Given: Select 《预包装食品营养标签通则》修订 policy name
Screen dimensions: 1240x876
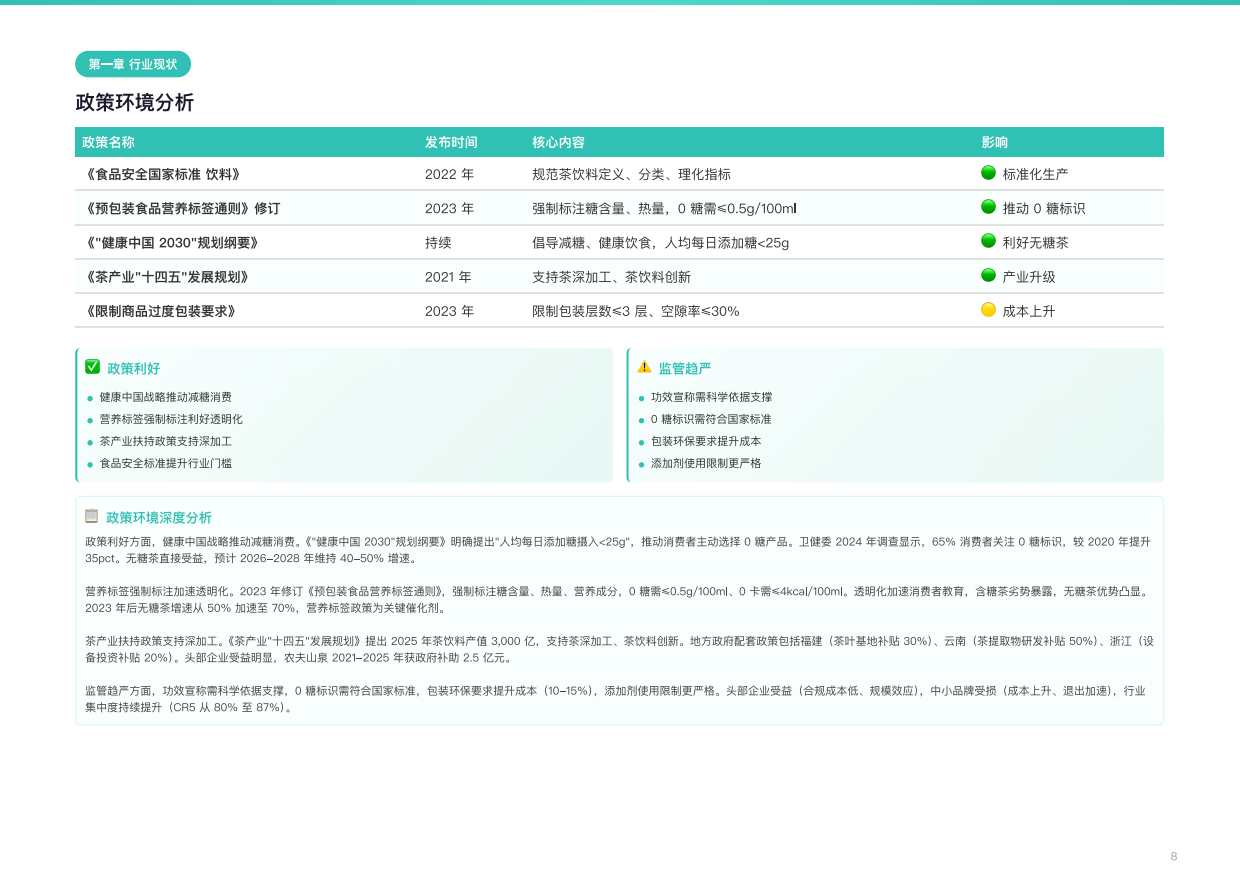Looking at the screenshot, I should tap(181, 209).
